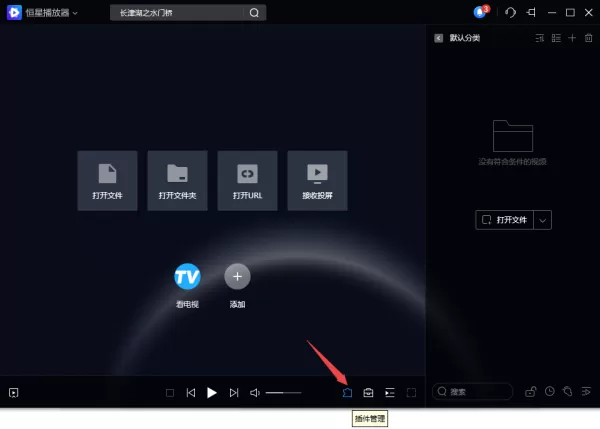Collapse the 默认分类 panel back arrow
The height and width of the screenshot is (429, 600).
point(439,38)
